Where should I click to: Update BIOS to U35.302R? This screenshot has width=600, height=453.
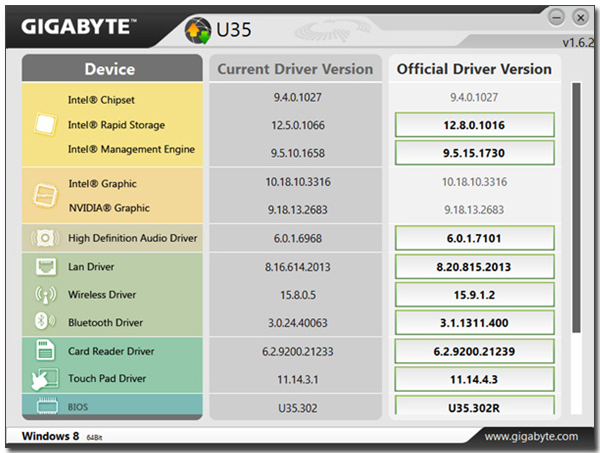474,406
